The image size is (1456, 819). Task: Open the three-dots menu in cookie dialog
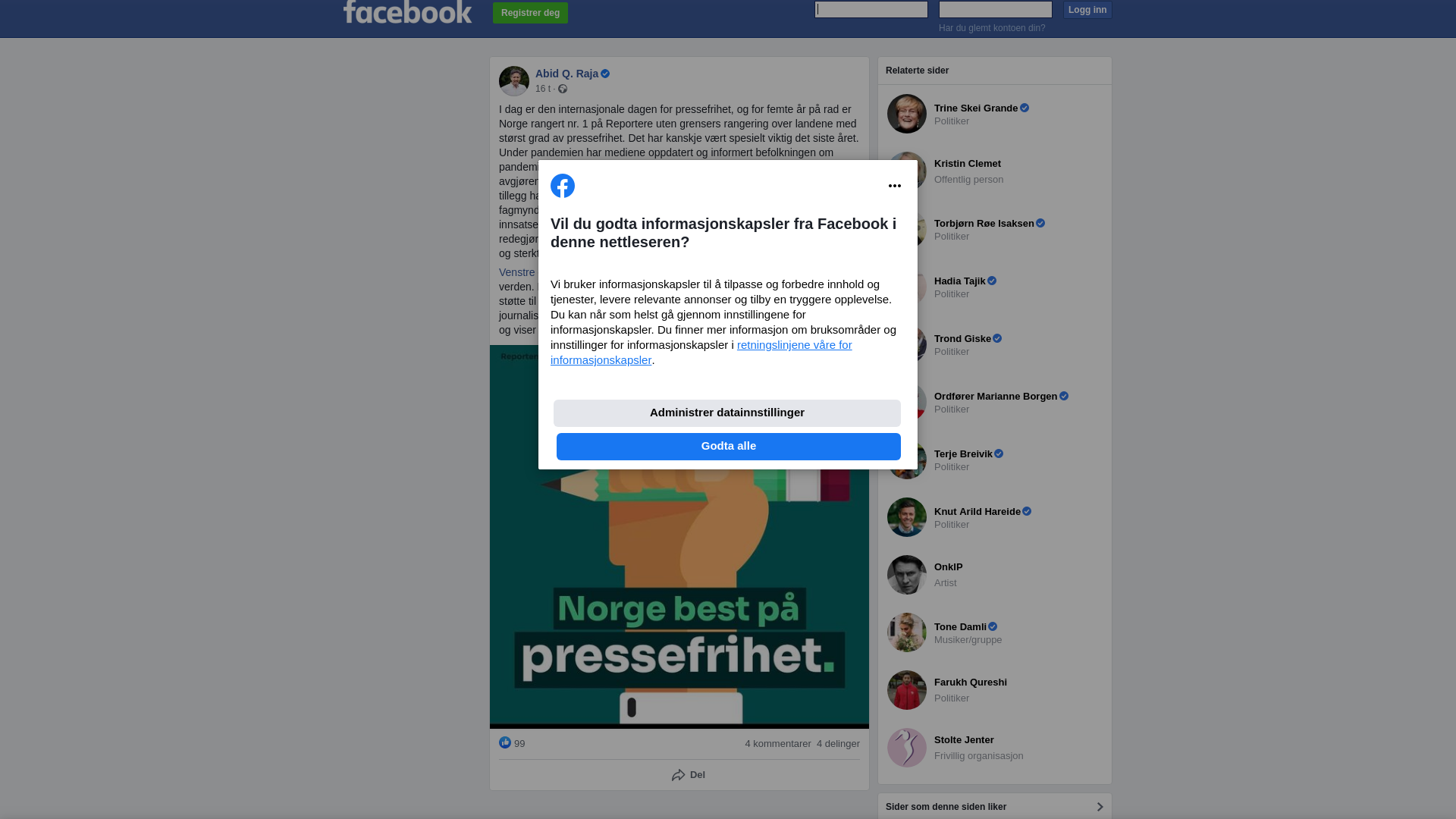(x=895, y=186)
